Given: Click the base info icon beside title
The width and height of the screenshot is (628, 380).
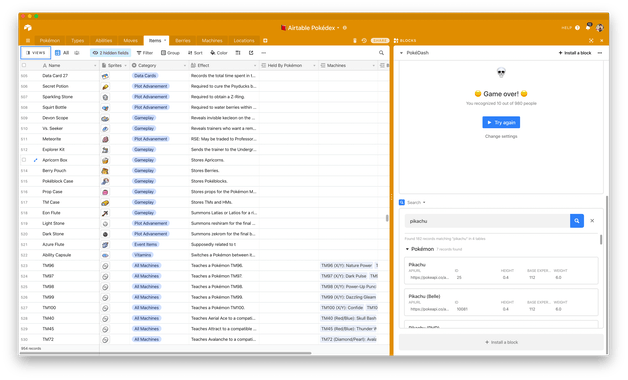Looking at the screenshot, I should tap(344, 28).
